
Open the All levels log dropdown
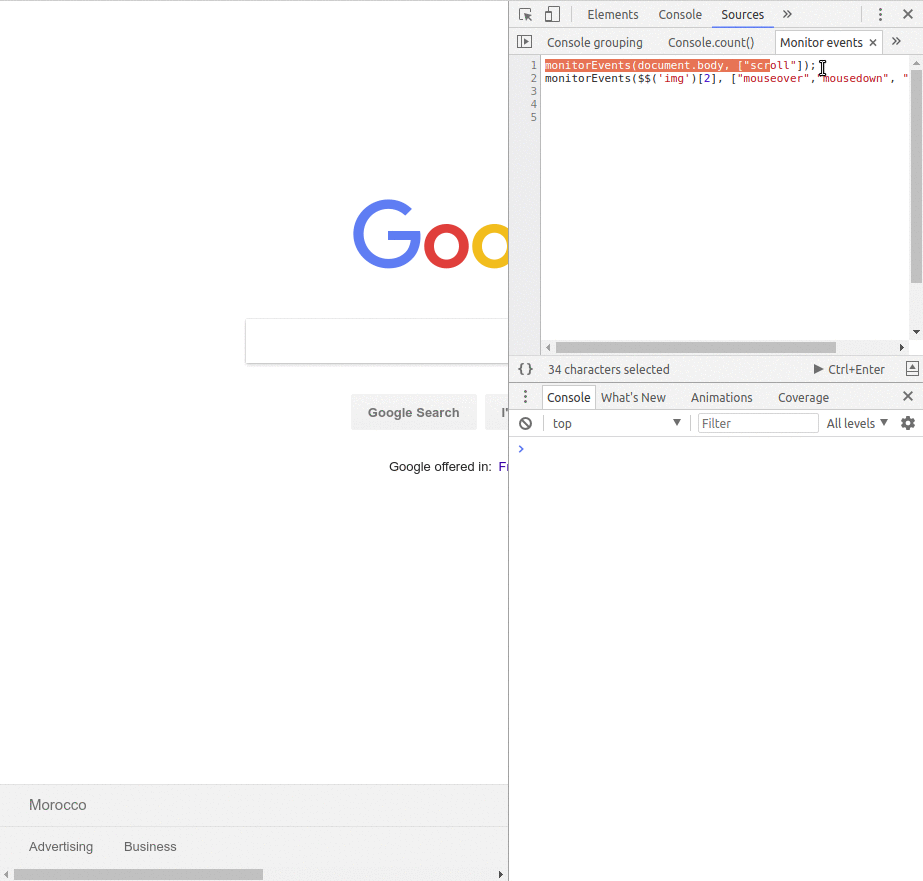coord(857,423)
